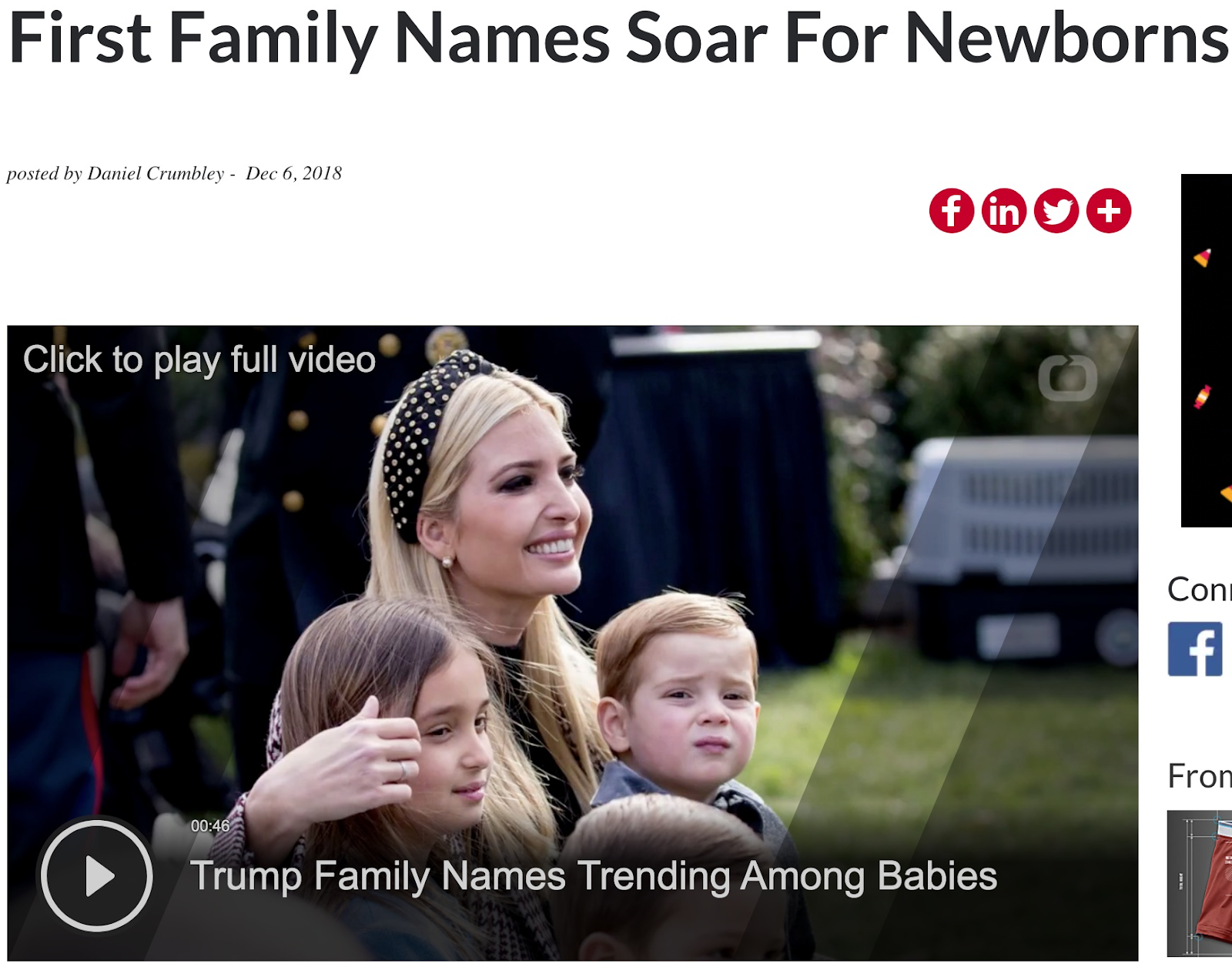Play the Trump Family Names video
Screen dimensions: 1232x977
pos(97,875)
